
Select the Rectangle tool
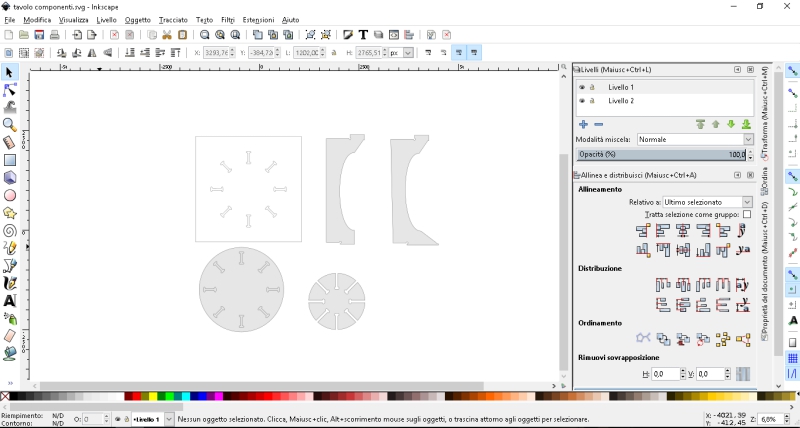coord(9,160)
